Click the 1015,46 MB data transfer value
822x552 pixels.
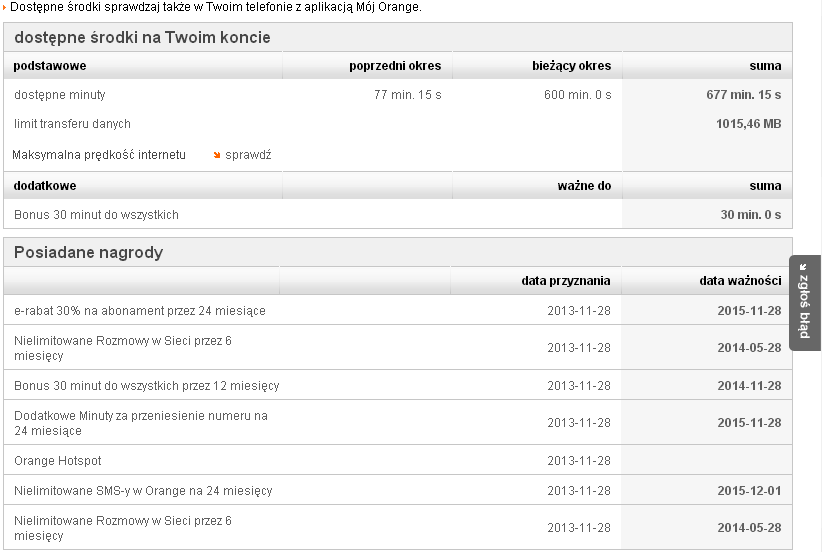click(748, 124)
